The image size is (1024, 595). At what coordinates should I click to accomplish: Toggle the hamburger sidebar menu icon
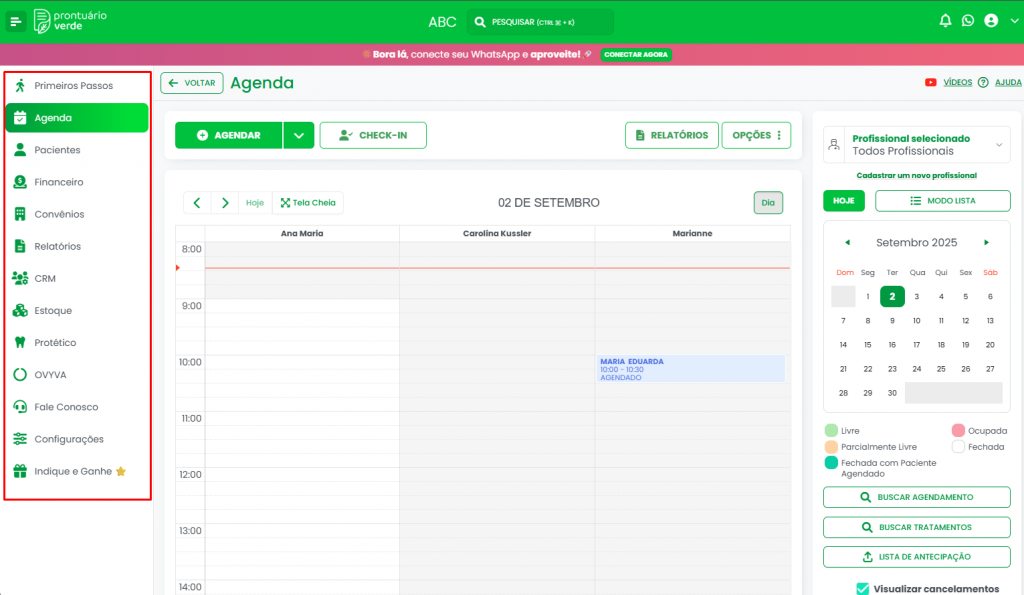click(x=16, y=21)
